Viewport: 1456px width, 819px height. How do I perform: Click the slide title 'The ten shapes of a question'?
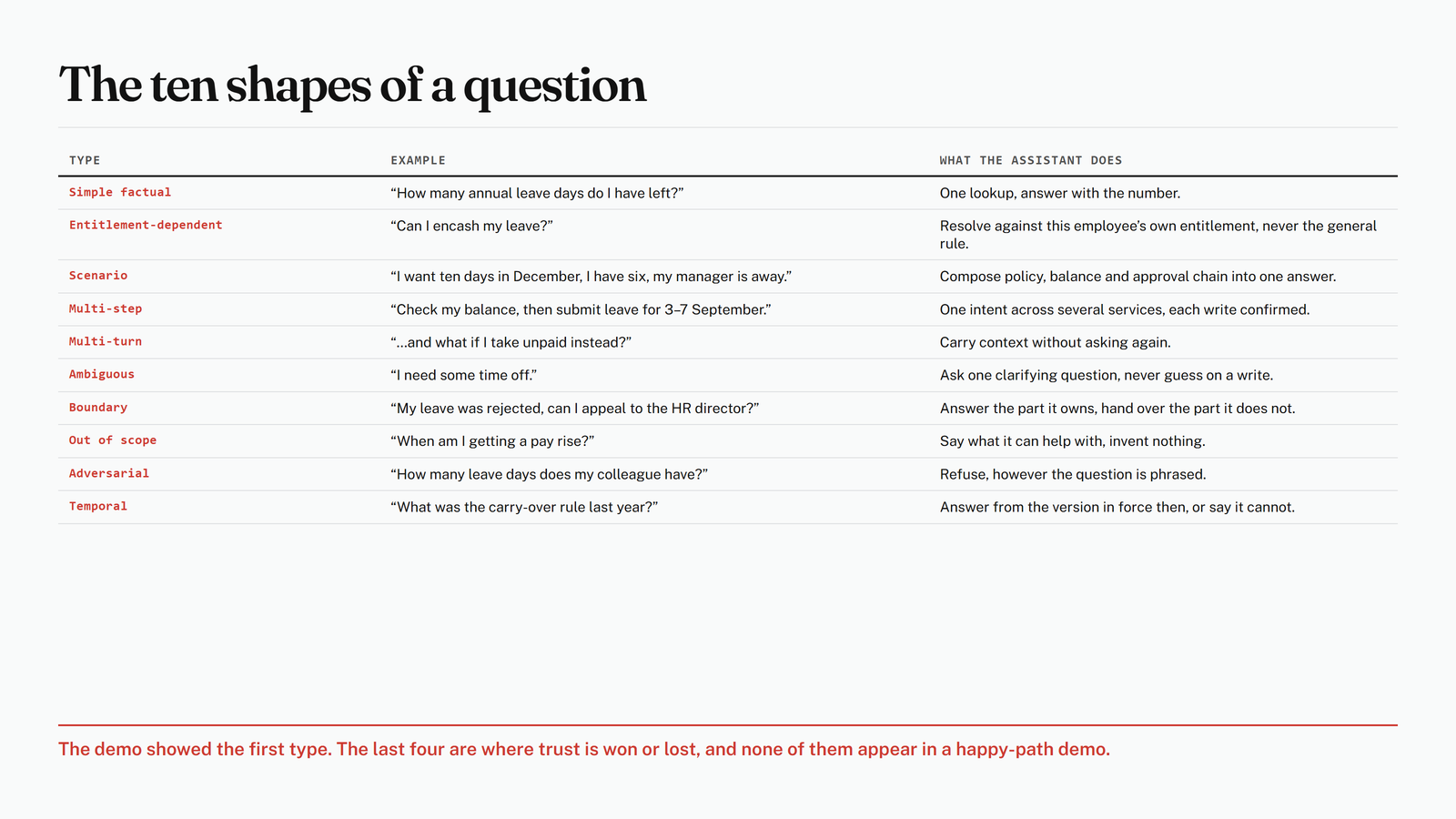tap(352, 86)
